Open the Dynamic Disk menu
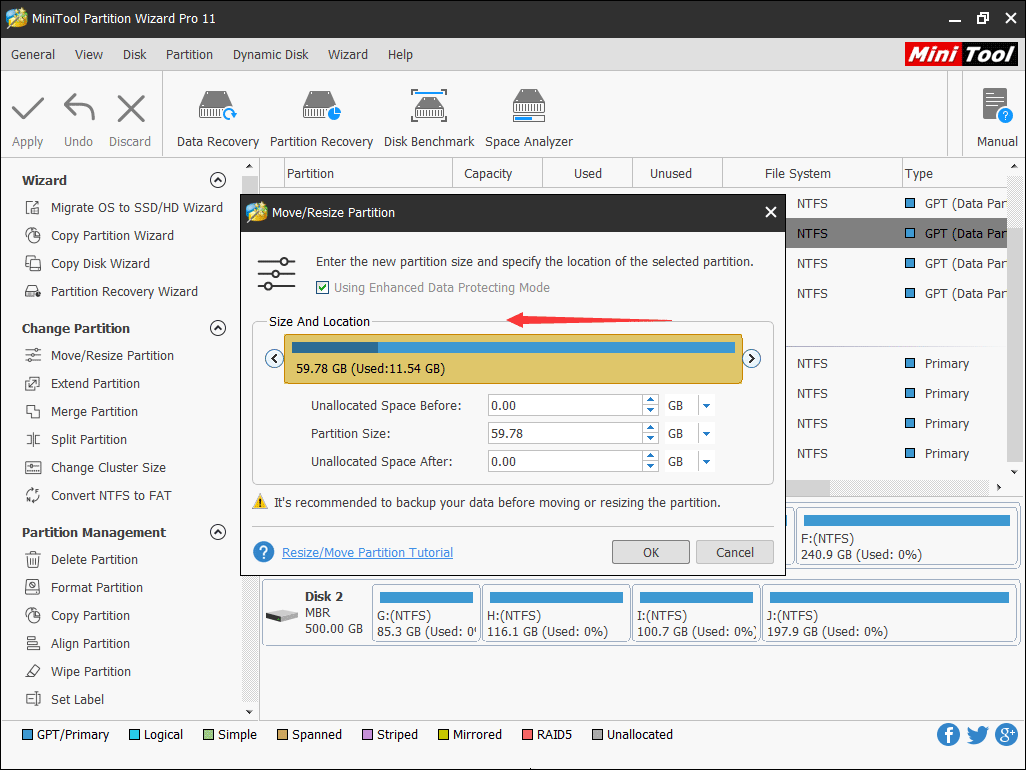The height and width of the screenshot is (770, 1026). (270, 55)
